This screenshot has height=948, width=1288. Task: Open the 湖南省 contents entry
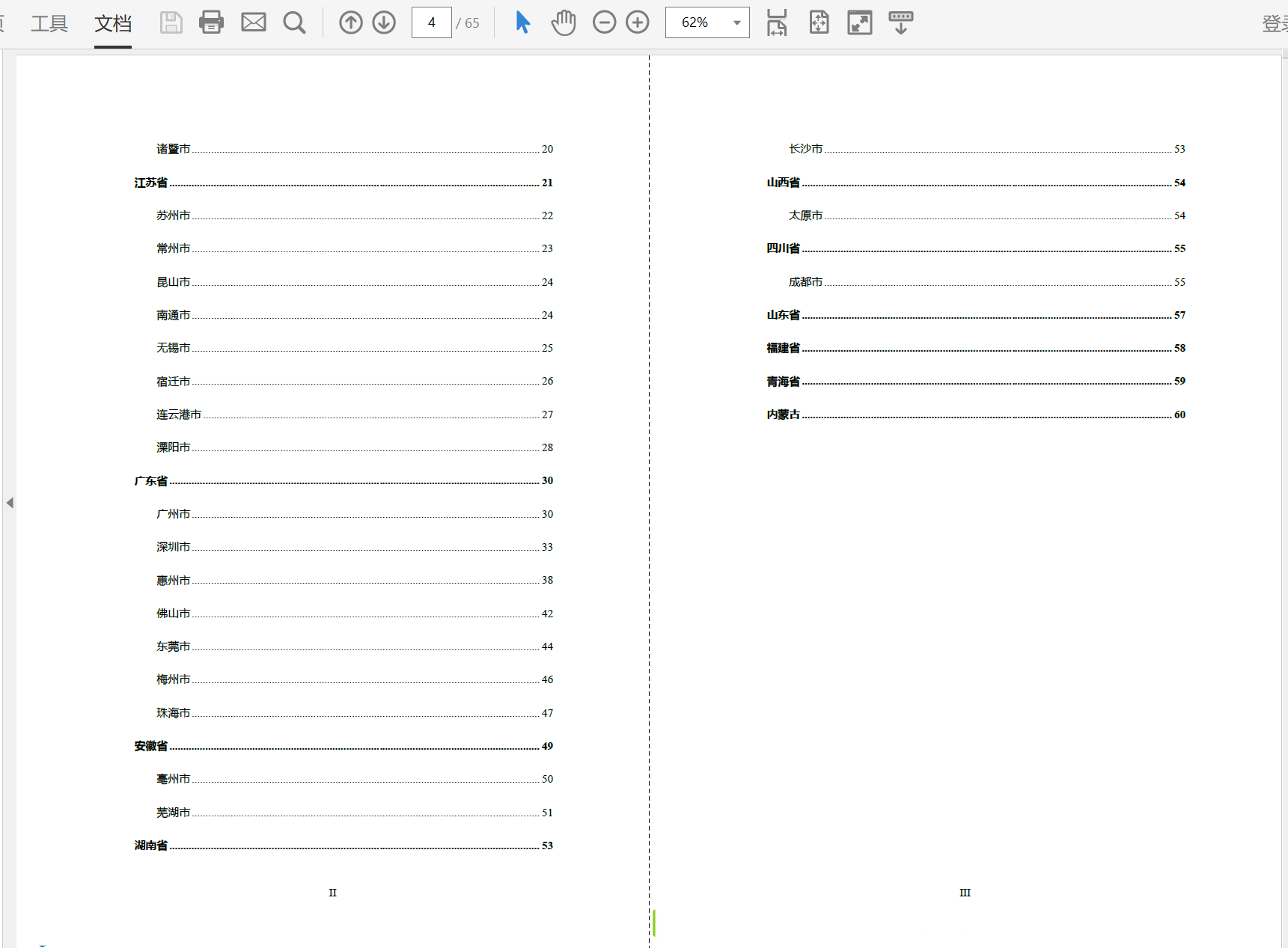coord(344,845)
